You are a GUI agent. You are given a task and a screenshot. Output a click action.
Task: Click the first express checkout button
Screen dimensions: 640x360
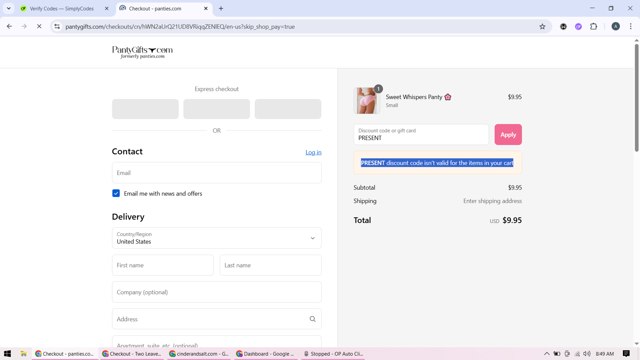(x=145, y=109)
